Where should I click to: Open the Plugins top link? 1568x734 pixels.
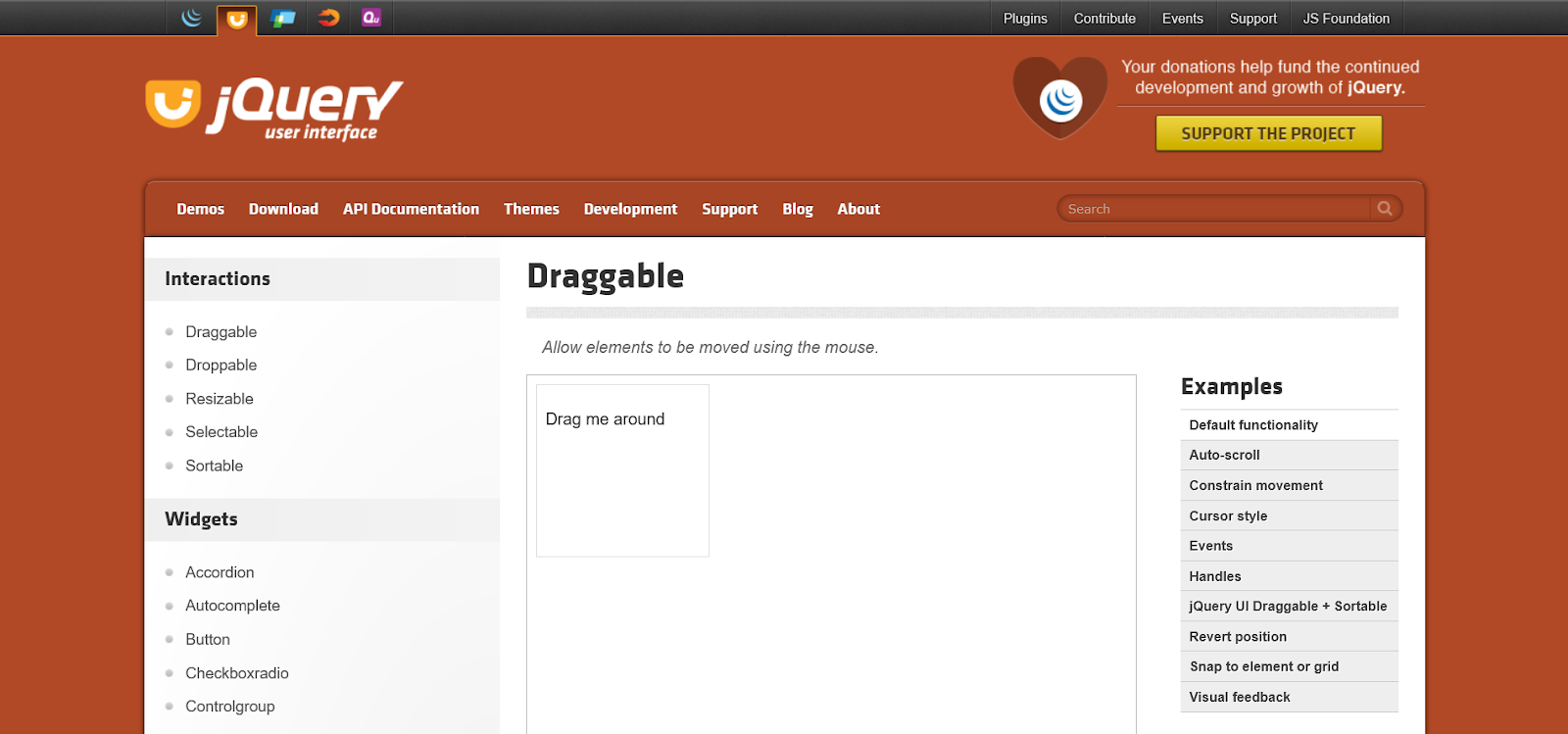pyautogui.click(x=1025, y=19)
